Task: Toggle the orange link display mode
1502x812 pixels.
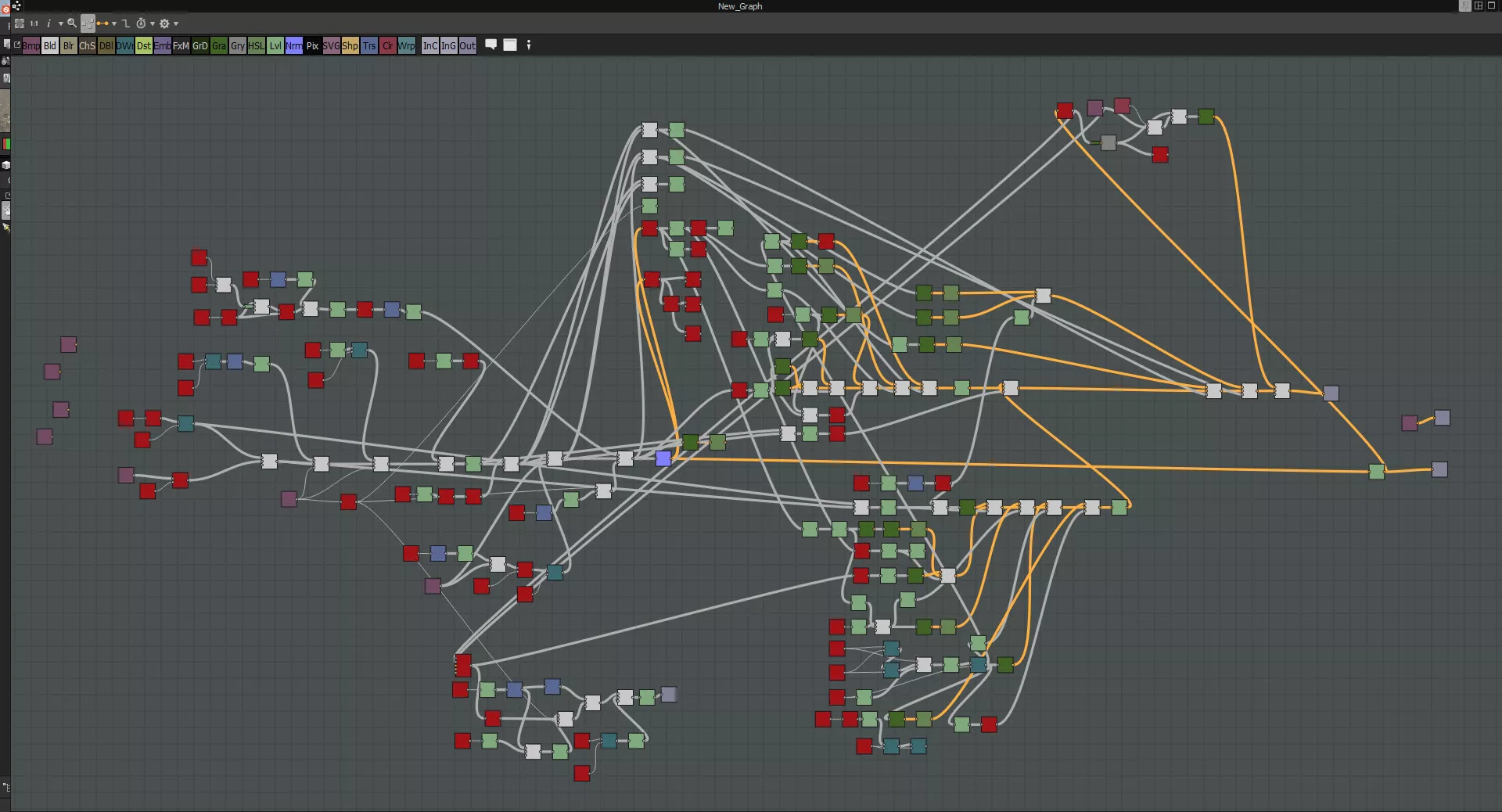Action: pyautogui.click(x=102, y=23)
